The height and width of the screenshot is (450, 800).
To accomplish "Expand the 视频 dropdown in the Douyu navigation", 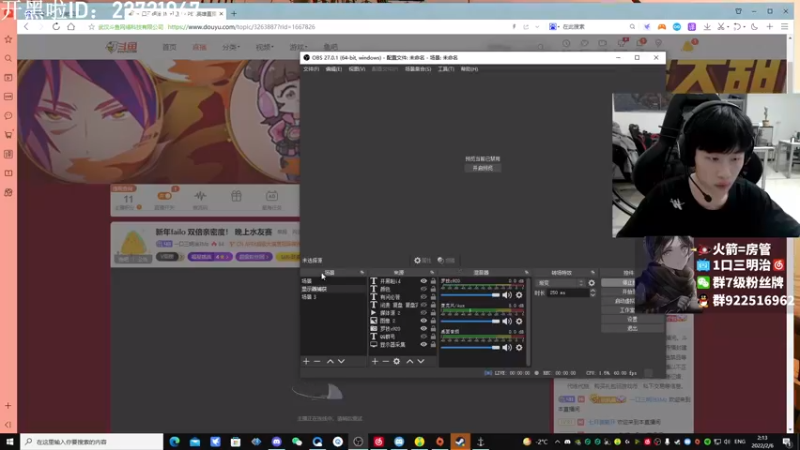I will [264, 47].
